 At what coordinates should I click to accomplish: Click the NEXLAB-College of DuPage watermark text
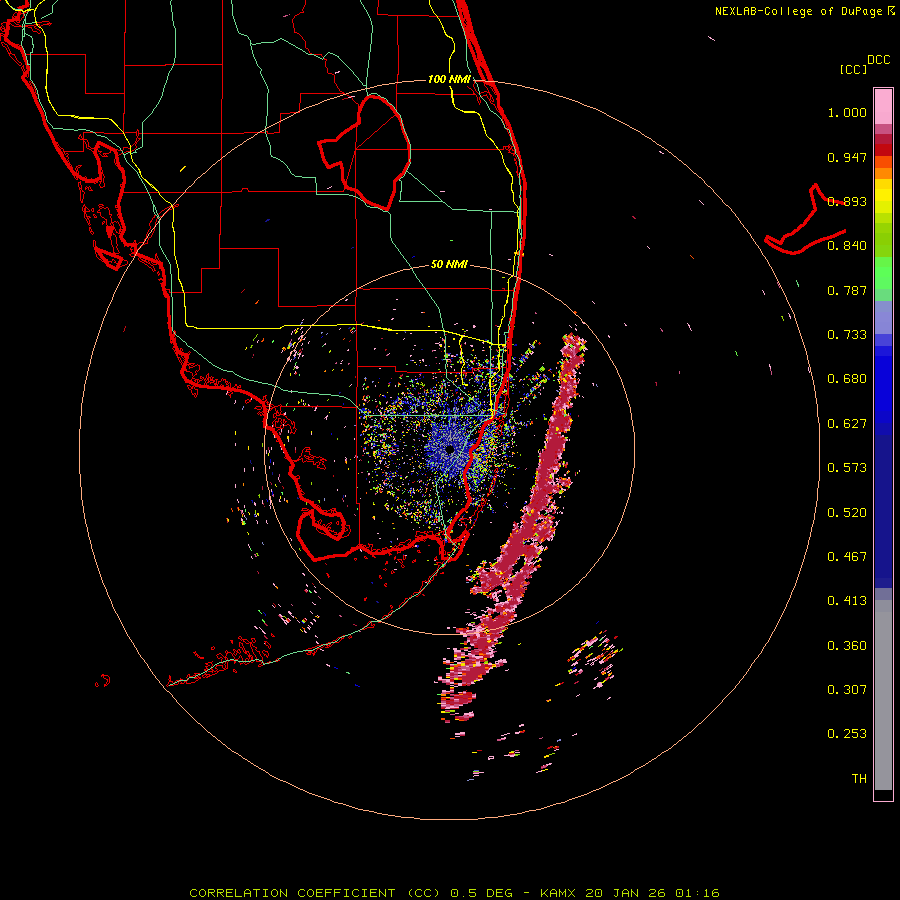tap(798, 11)
